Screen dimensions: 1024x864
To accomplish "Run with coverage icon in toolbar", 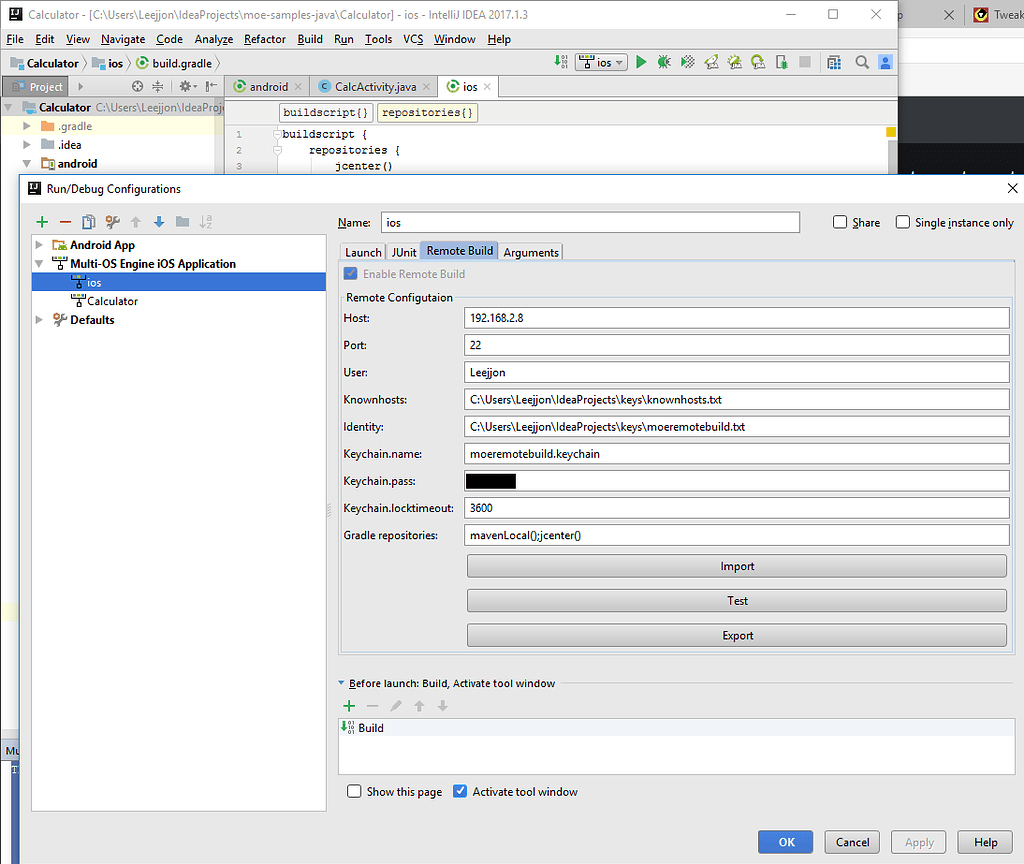I will click(688, 62).
